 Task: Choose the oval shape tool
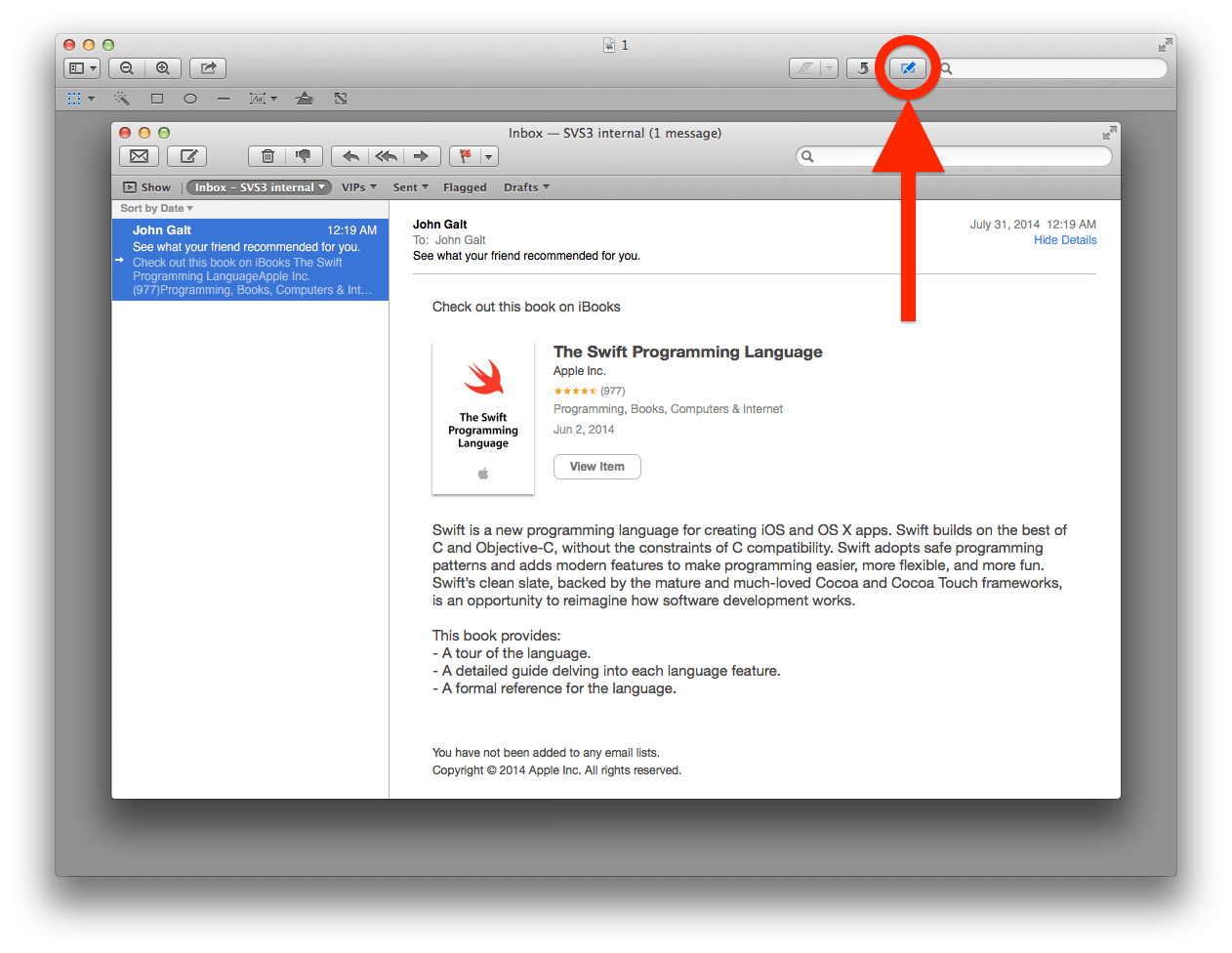(x=189, y=98)
